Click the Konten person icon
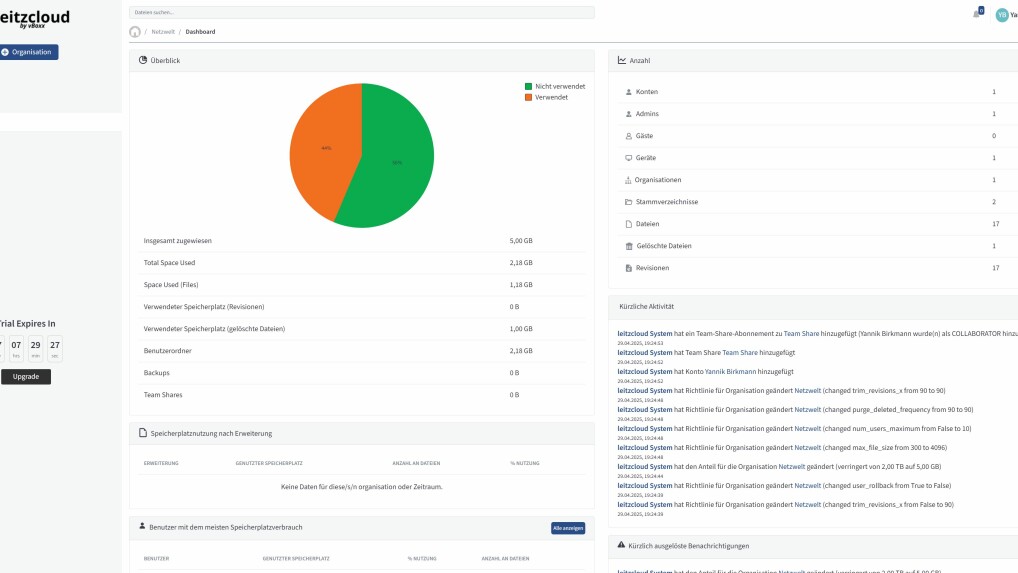This screenshot has width=1018, height=573. click(628, 92)
